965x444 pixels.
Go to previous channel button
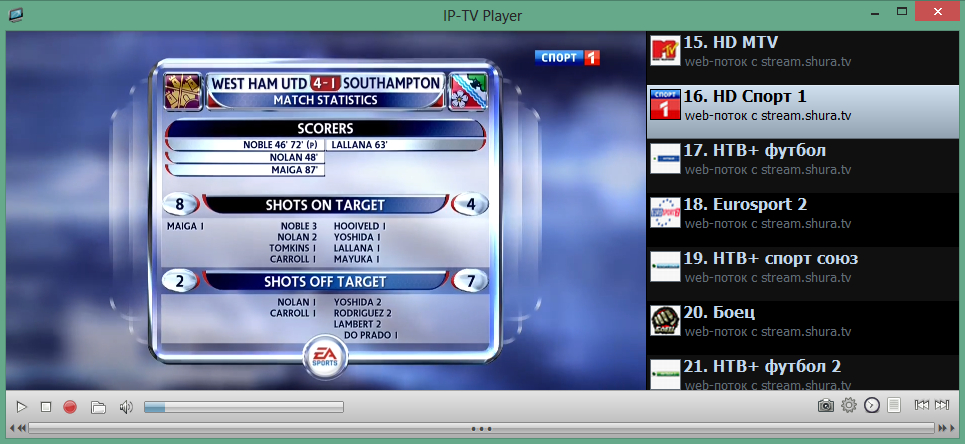tap(921, 405)
